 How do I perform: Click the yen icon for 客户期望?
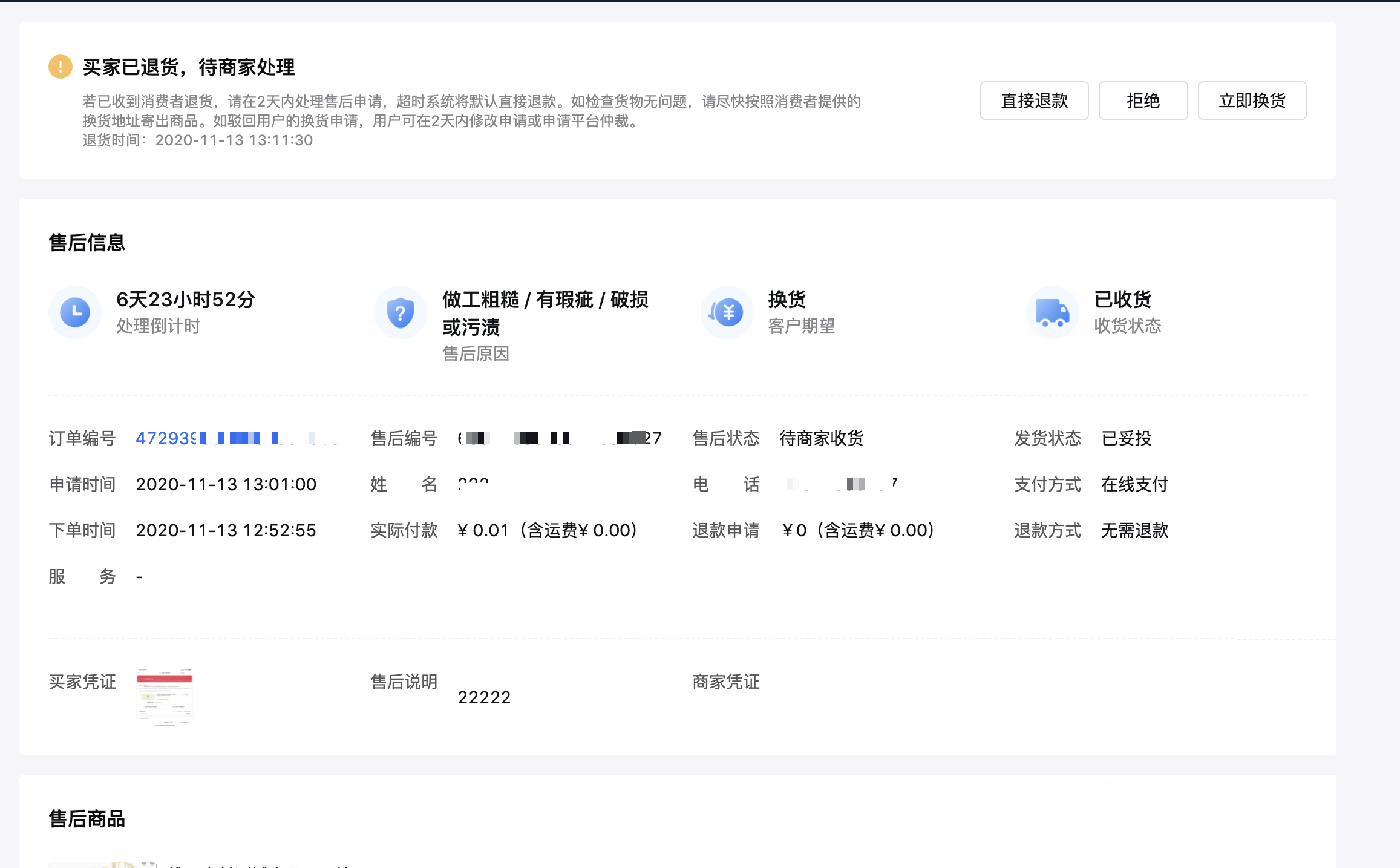727,312
